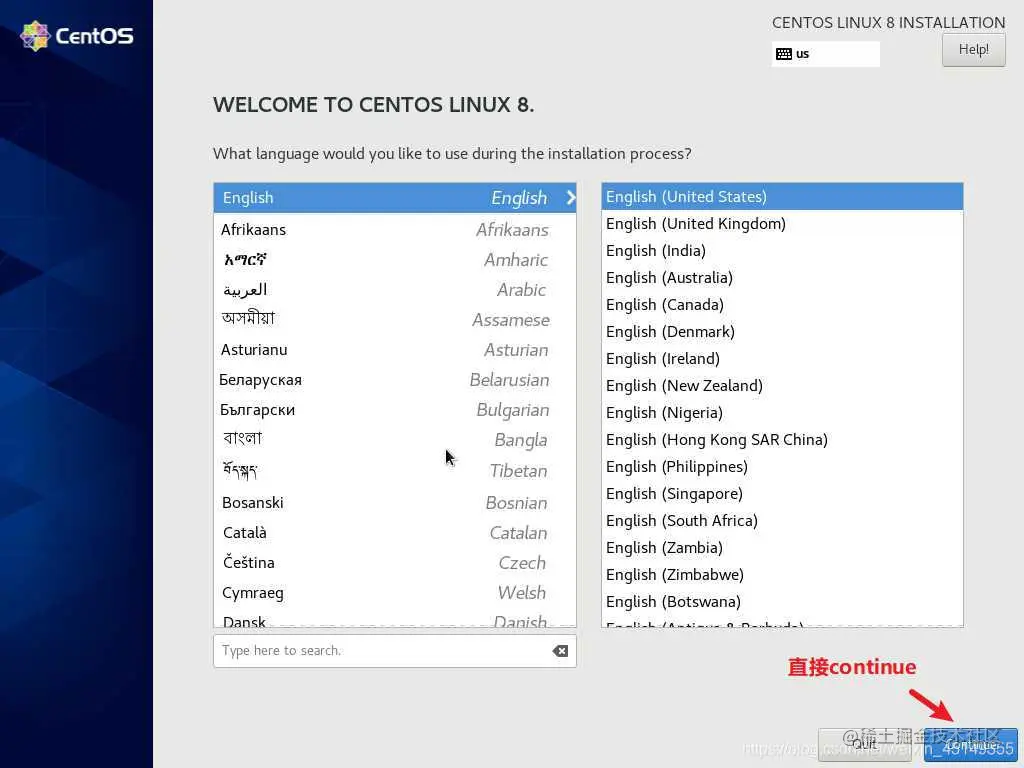Choose English (Philippines) locale
This screenshot has height=768, width=1024.
[x=782, y=467]
